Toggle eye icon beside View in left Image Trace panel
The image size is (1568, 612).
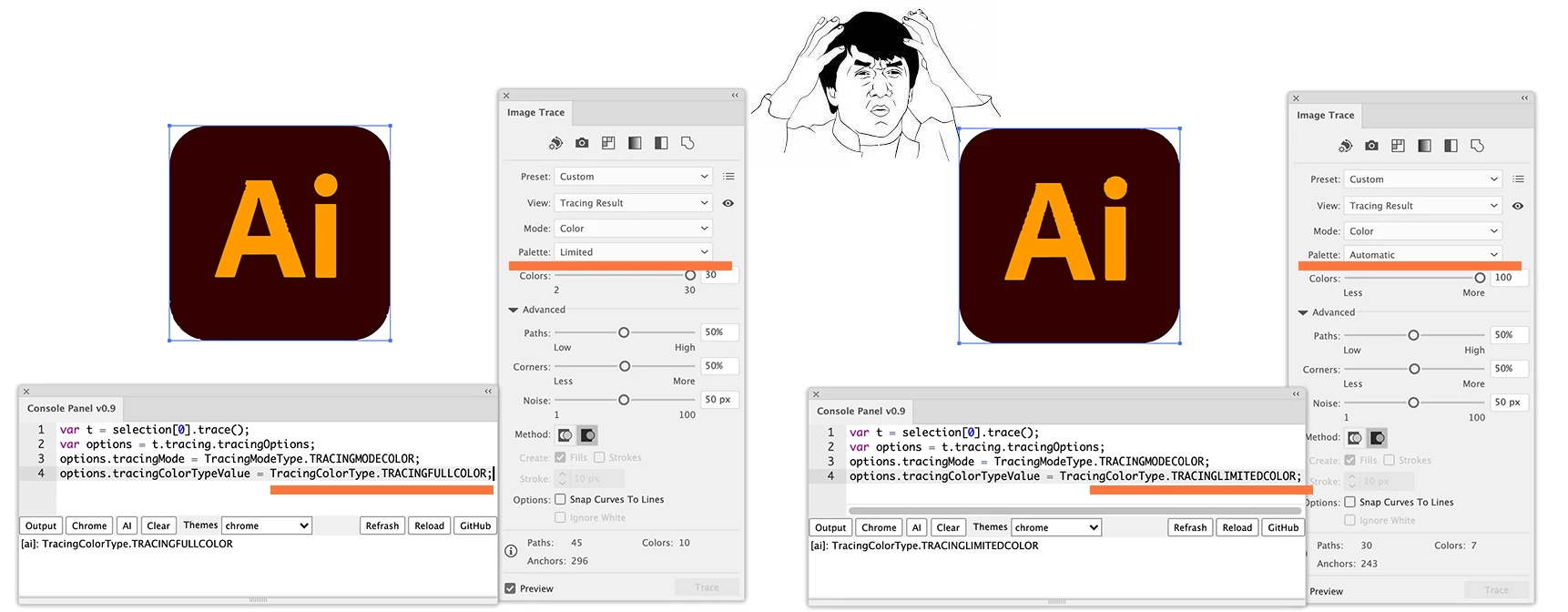pyautogui.click(x=728, y=203)
